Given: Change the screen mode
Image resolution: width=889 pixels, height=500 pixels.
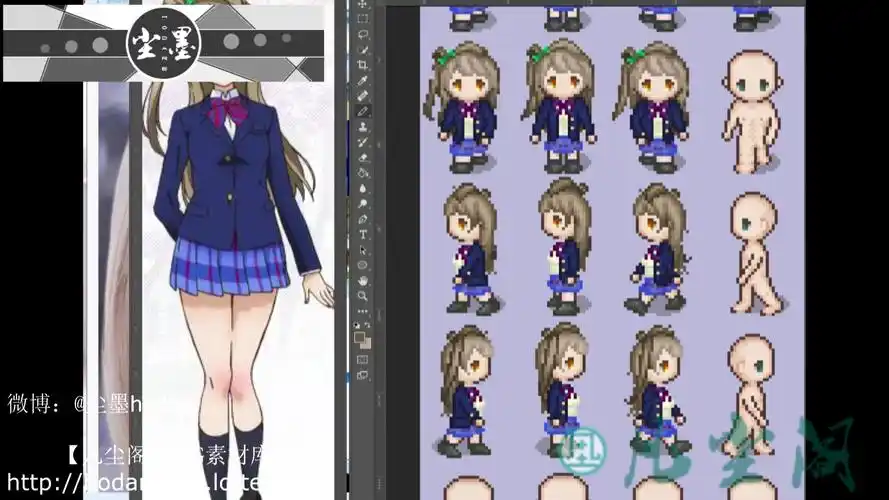Looking at the screenshot, I should tap(363, 375).
